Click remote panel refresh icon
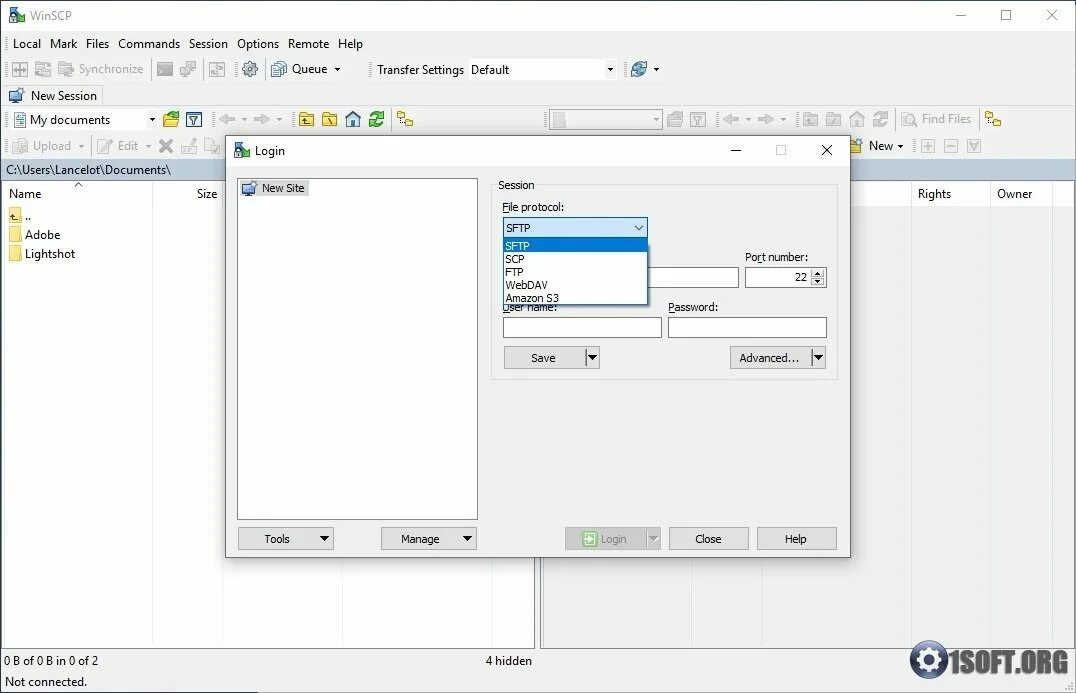The width and height of the screenshot is (1076, 693). pyautogui.click(x=880, y=119)
